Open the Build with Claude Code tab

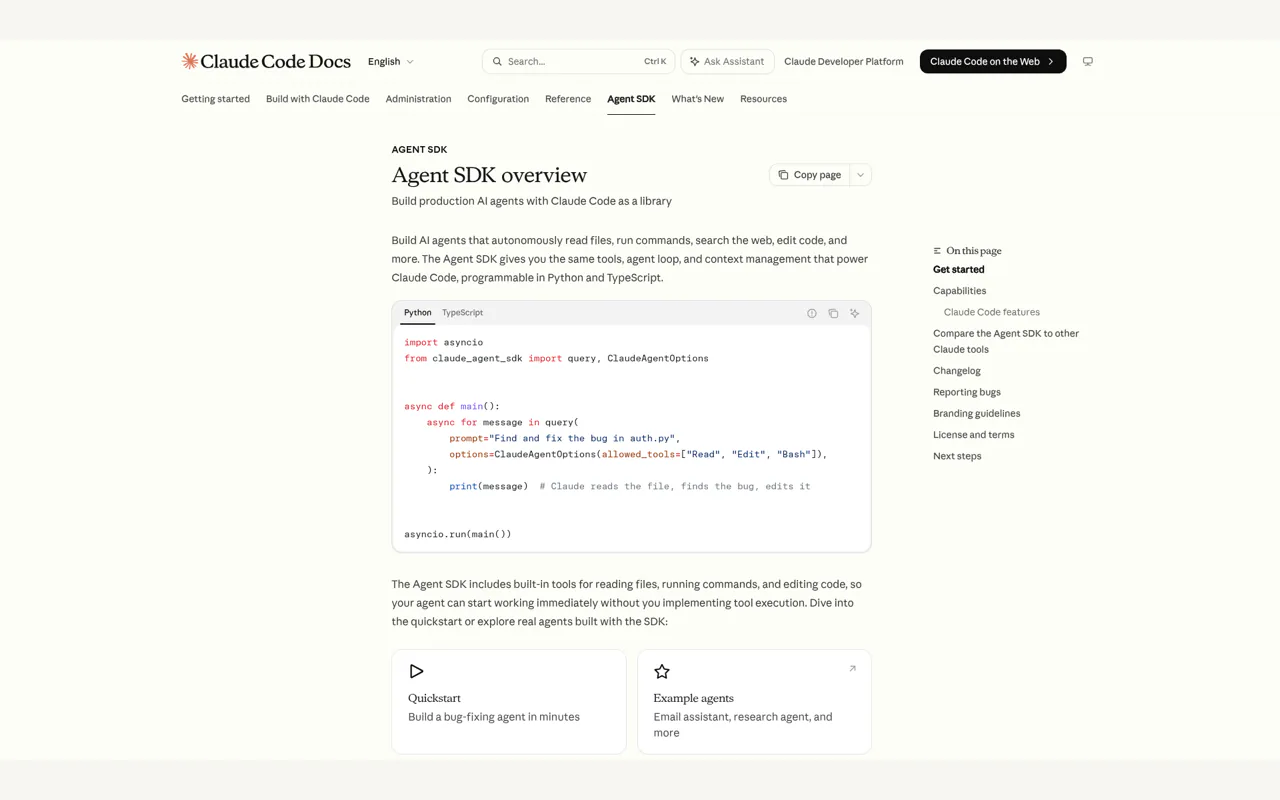(x=317, y=99)
